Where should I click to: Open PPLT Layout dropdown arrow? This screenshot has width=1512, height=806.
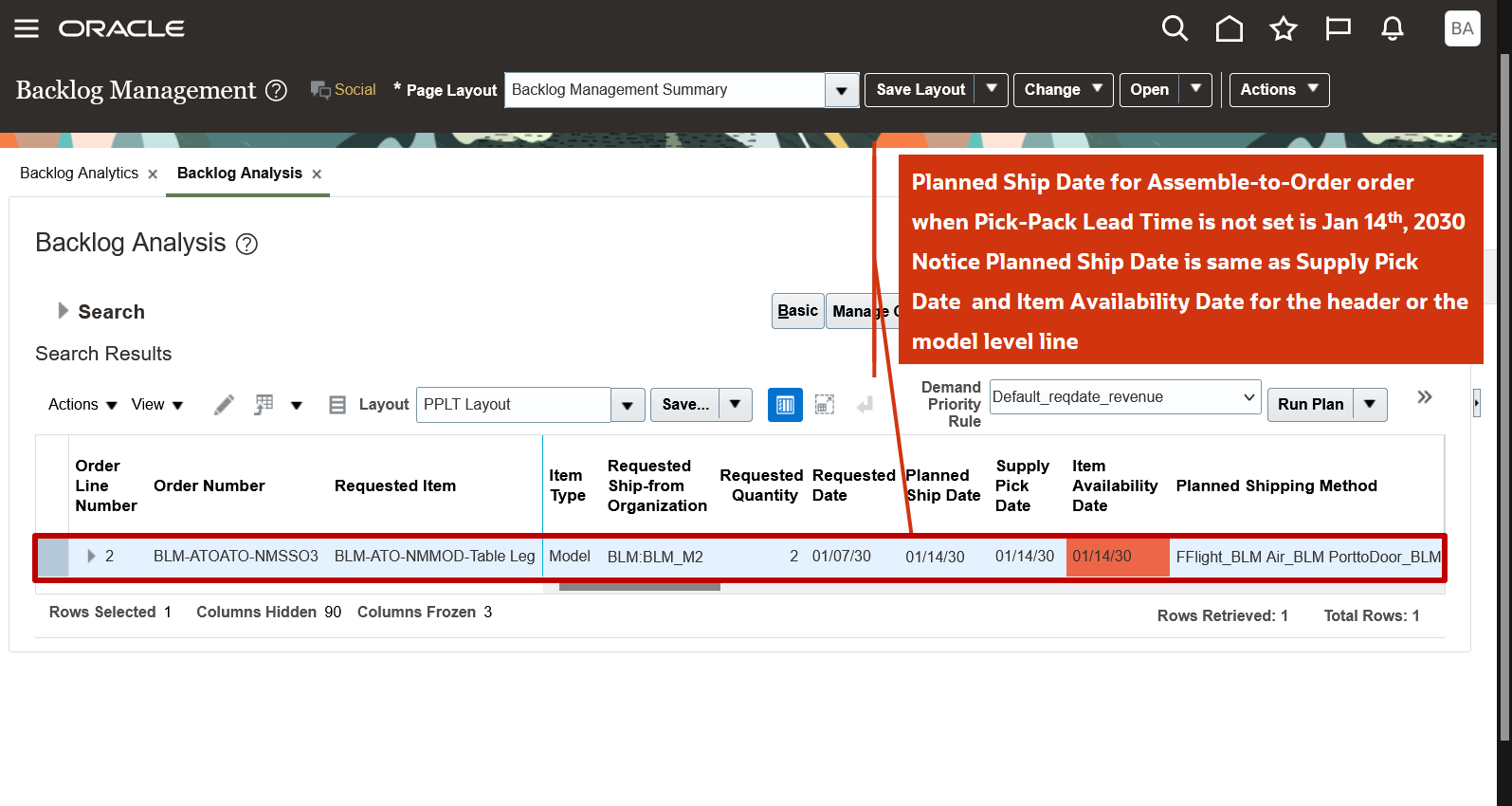coord(627,406)
